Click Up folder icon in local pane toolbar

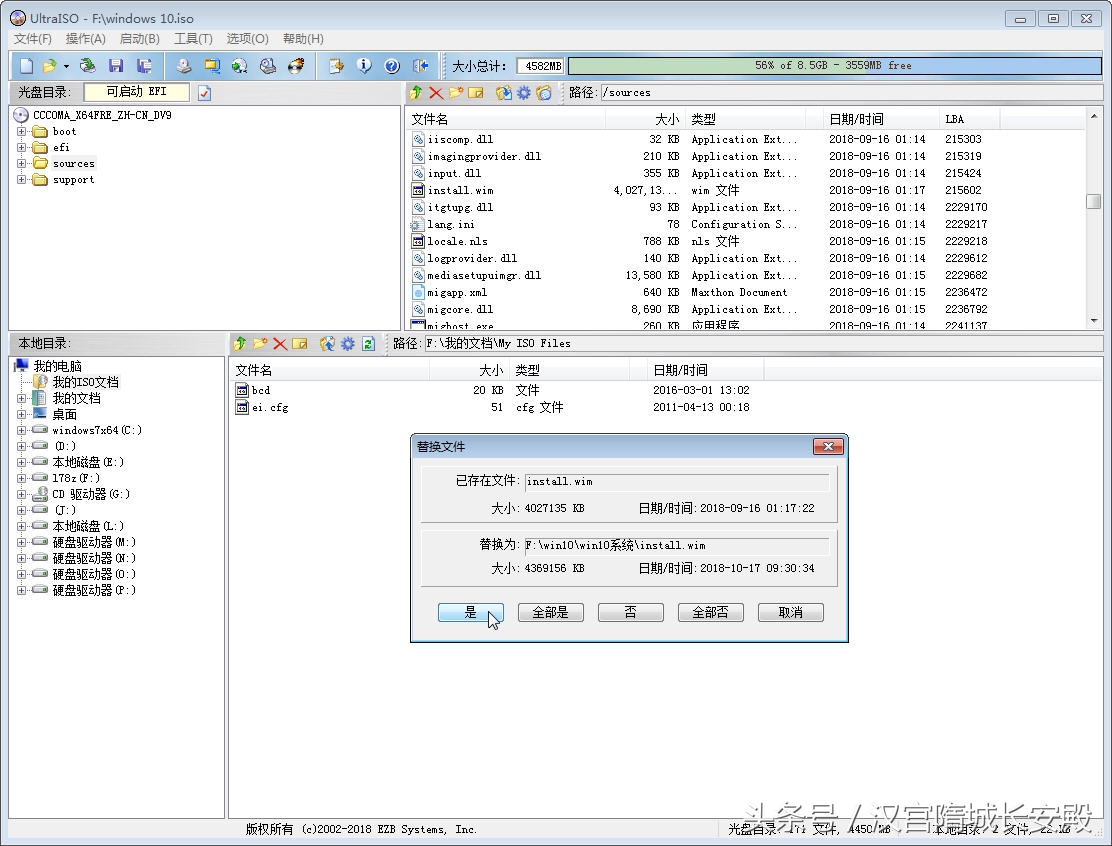[x=240, y=344]
